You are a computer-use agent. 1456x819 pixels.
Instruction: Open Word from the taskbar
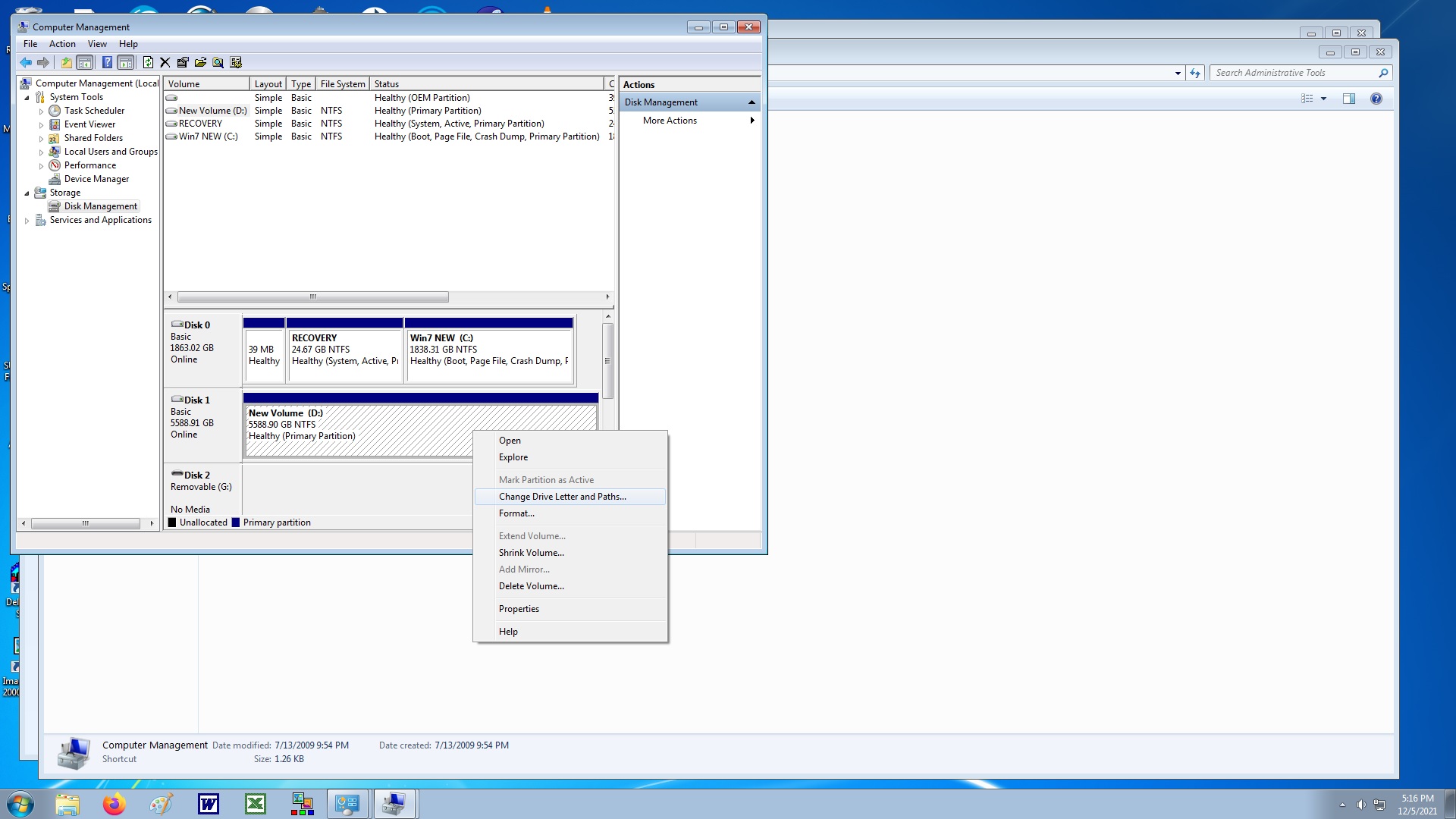[x=209, y=804]
